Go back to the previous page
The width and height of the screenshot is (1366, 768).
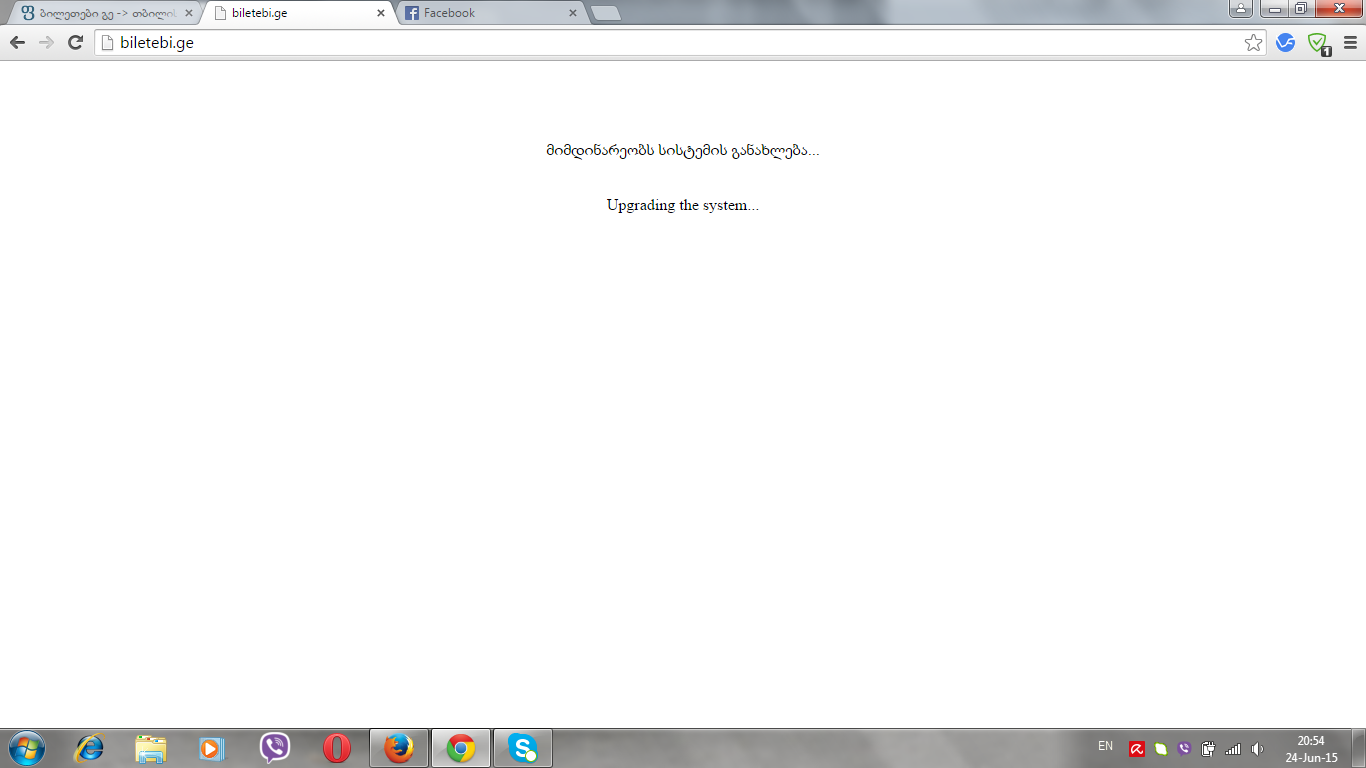pos(17,43)
